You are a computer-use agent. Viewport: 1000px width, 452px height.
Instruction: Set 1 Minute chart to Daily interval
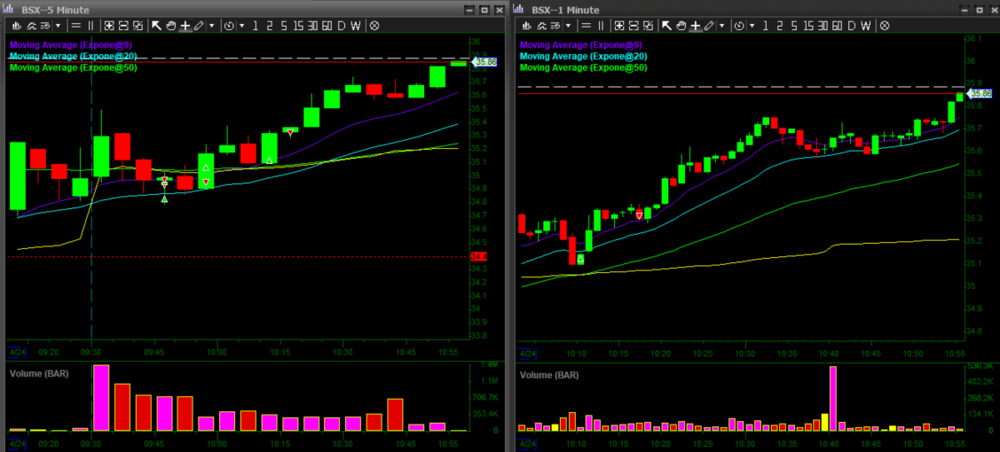[854, 25]
